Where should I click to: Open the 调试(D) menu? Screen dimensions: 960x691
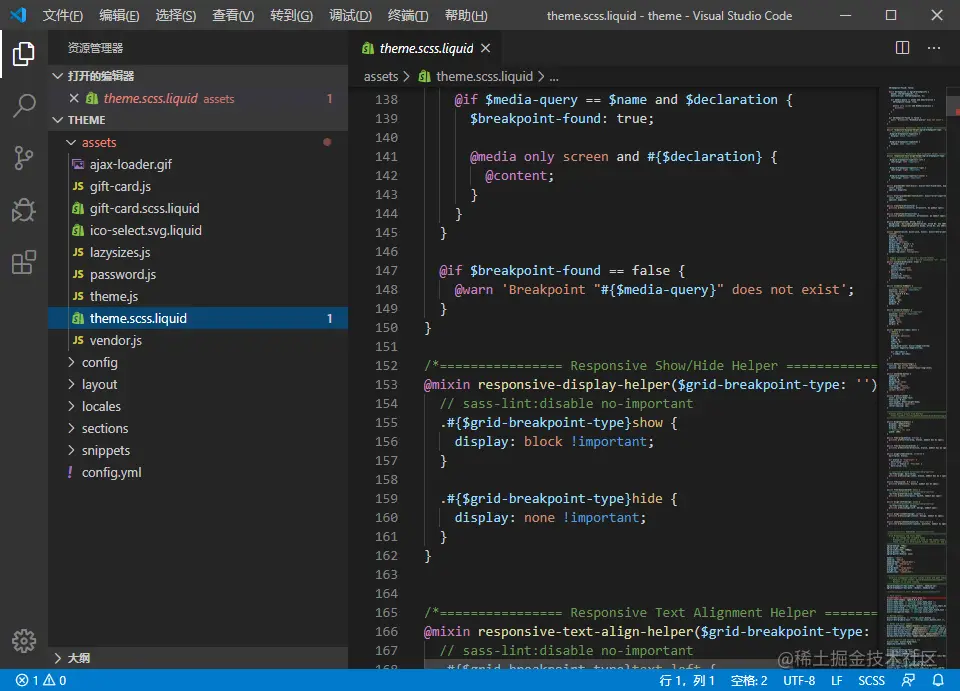(x=350, y=16)
